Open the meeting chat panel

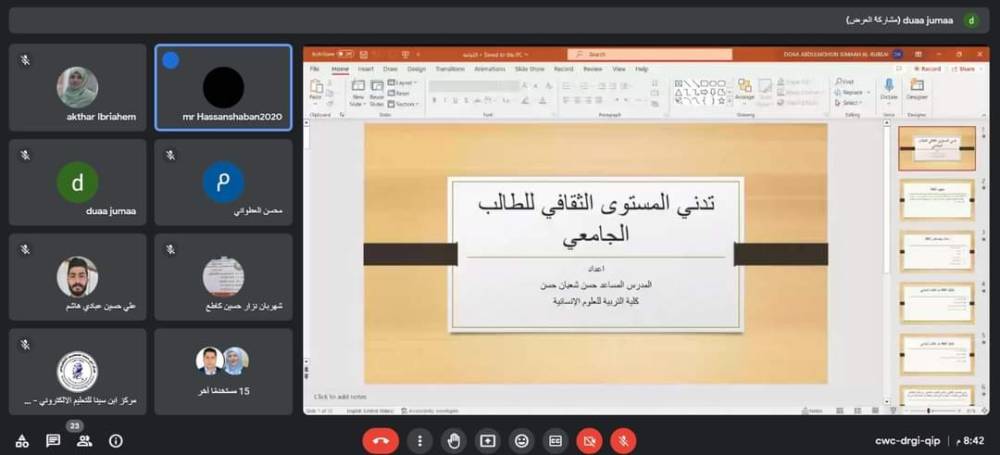(x=53, y=441)
